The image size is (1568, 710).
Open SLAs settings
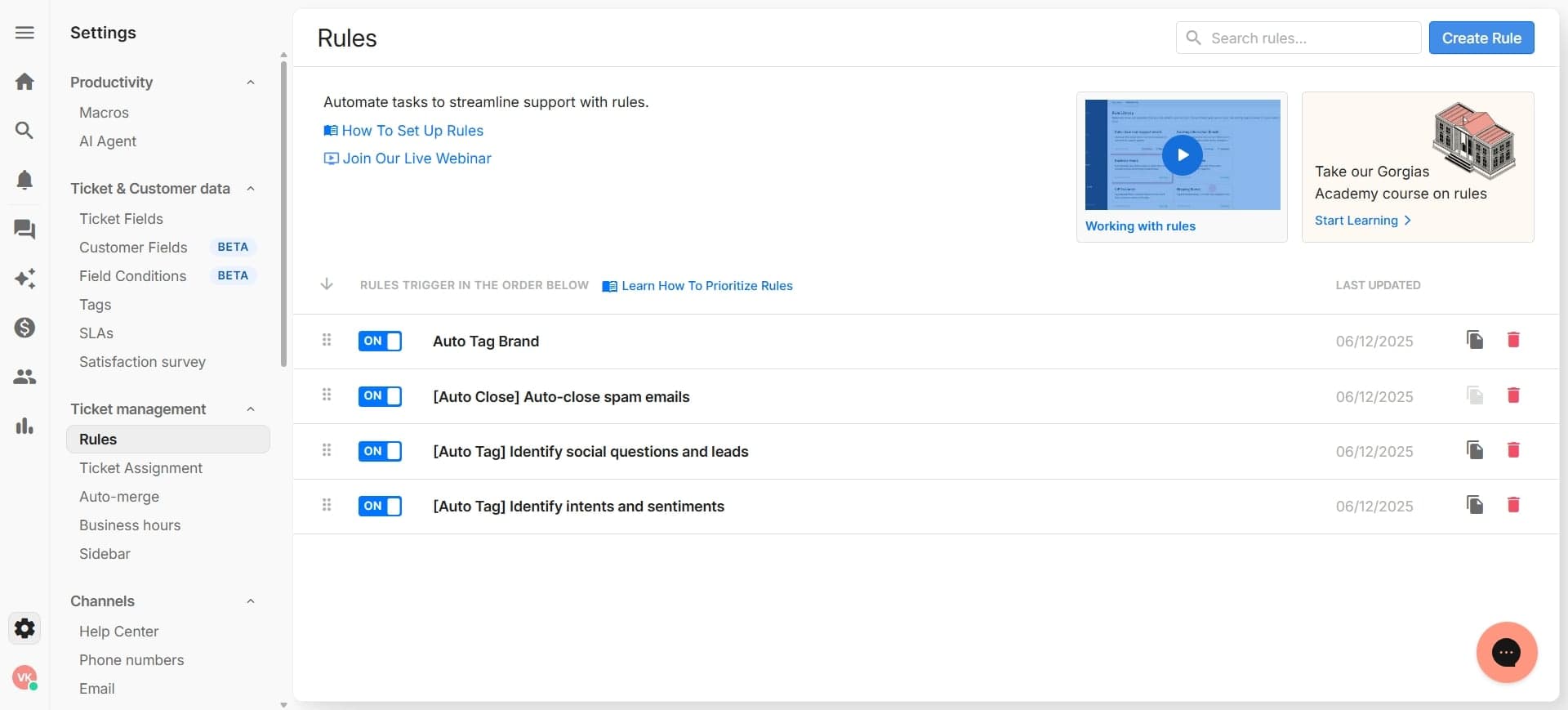click(96, 333)
